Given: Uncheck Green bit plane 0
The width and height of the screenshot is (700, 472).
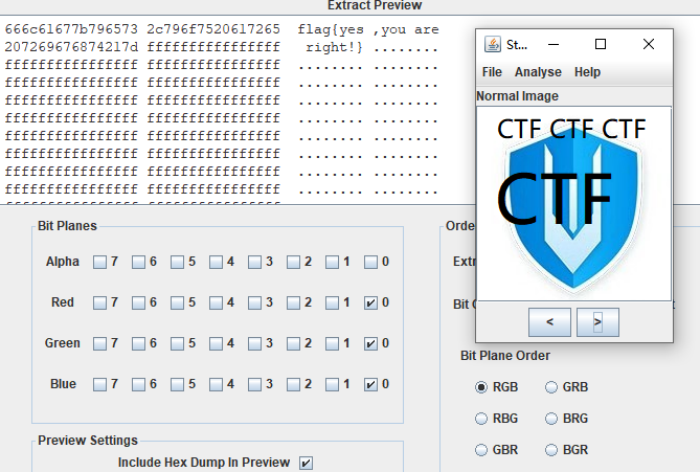Looking at the screenshot, I should (x=371, y=343).
